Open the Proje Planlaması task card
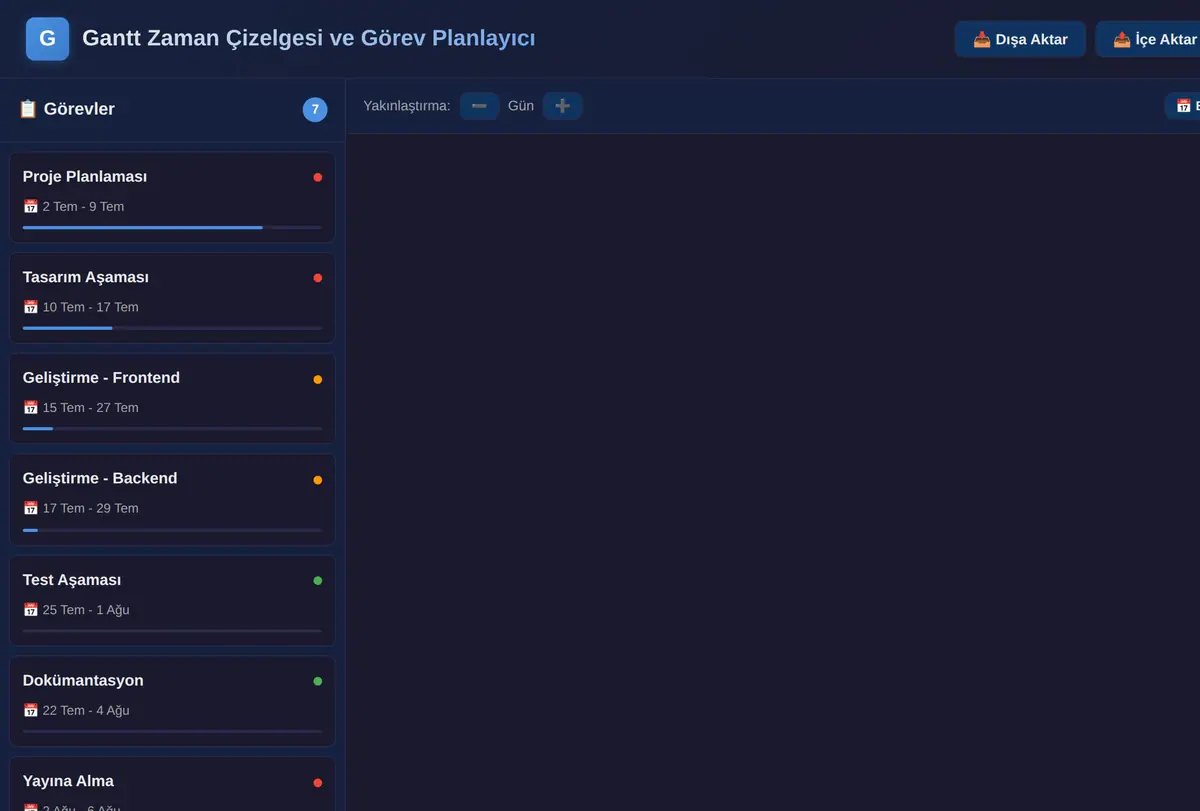The image size is (1200, 811). click(x=172, y=197)
